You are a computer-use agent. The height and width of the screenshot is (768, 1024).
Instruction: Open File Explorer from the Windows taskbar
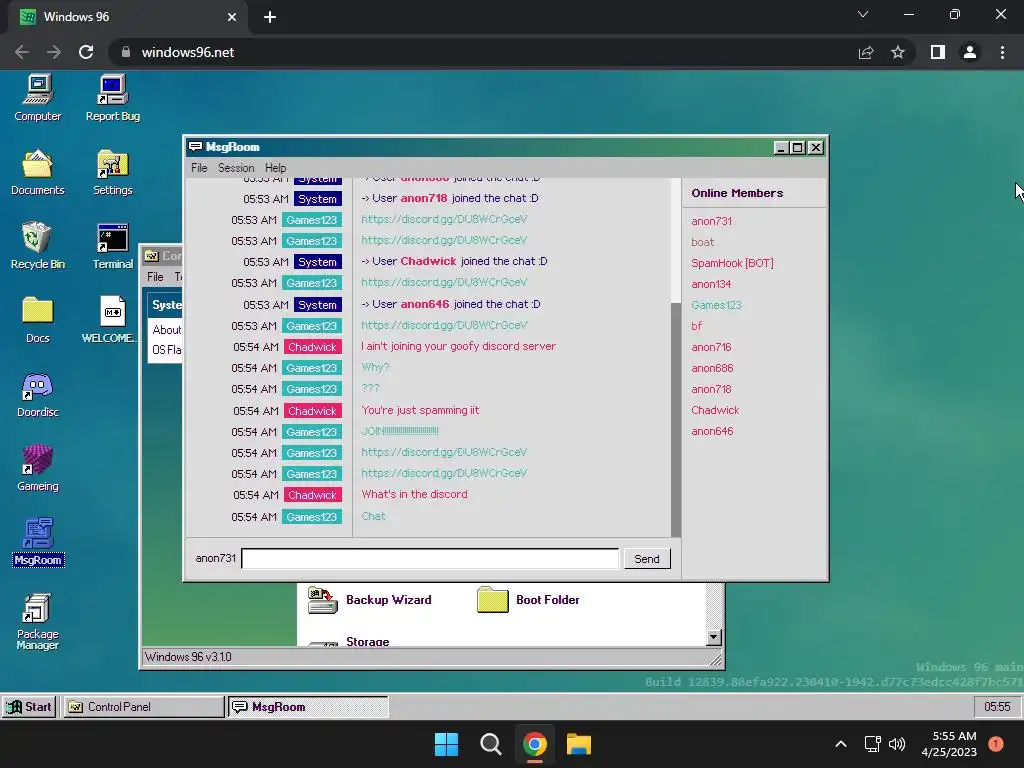(x=579, y=744)
